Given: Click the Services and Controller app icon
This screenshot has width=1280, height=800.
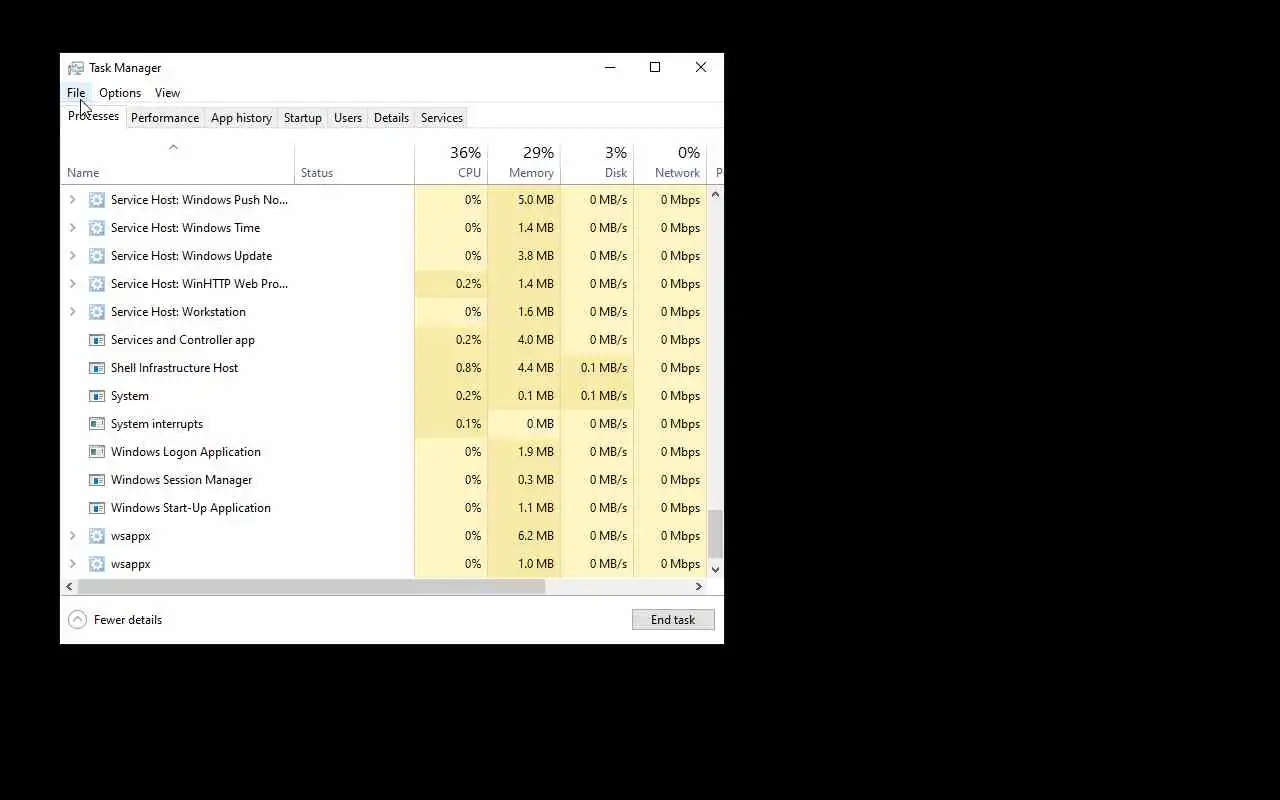Looking at the screenshot, I should [x=97, y=340].
